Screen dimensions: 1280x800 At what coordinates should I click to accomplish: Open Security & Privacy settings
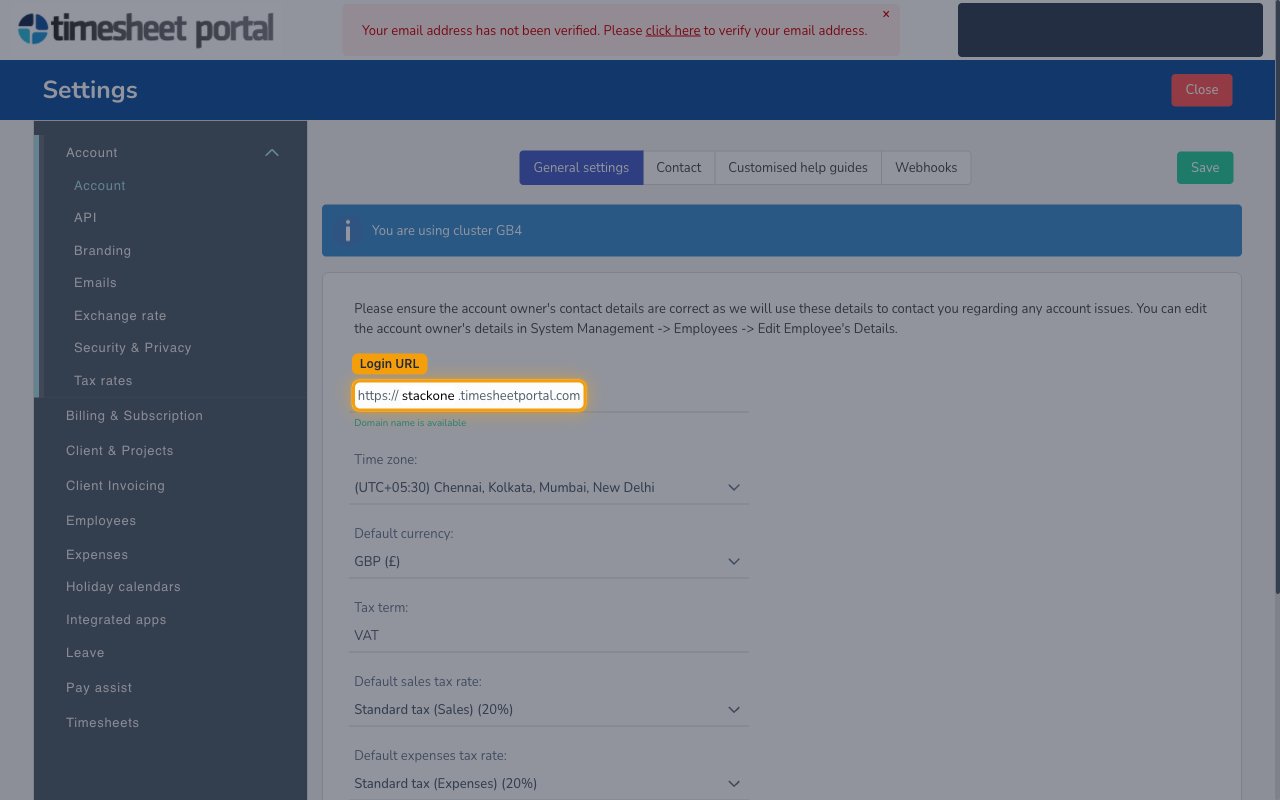click(132, 348)
